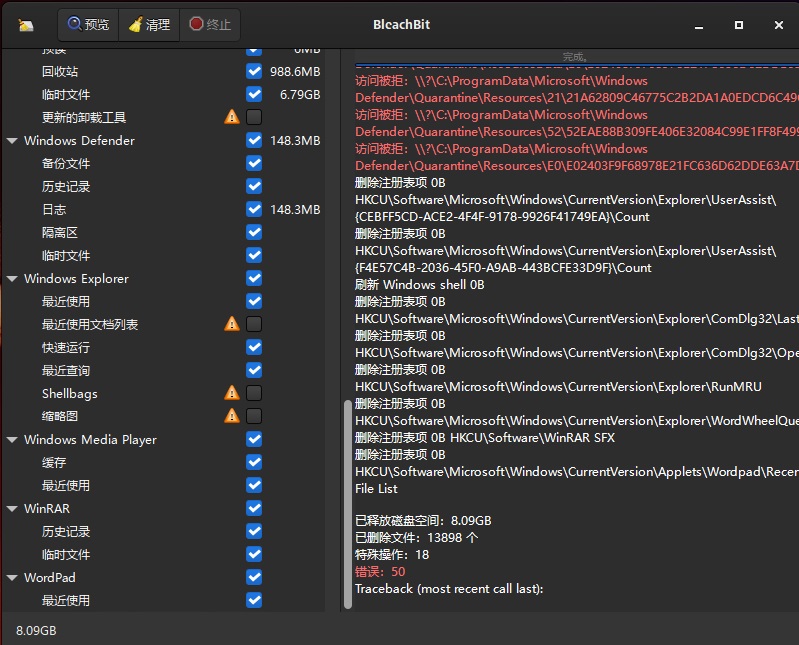The image size is (799, 645).
Task: Collapse the Windows Defender tree group
Action: pyautogui.click(x=12, y=141)
